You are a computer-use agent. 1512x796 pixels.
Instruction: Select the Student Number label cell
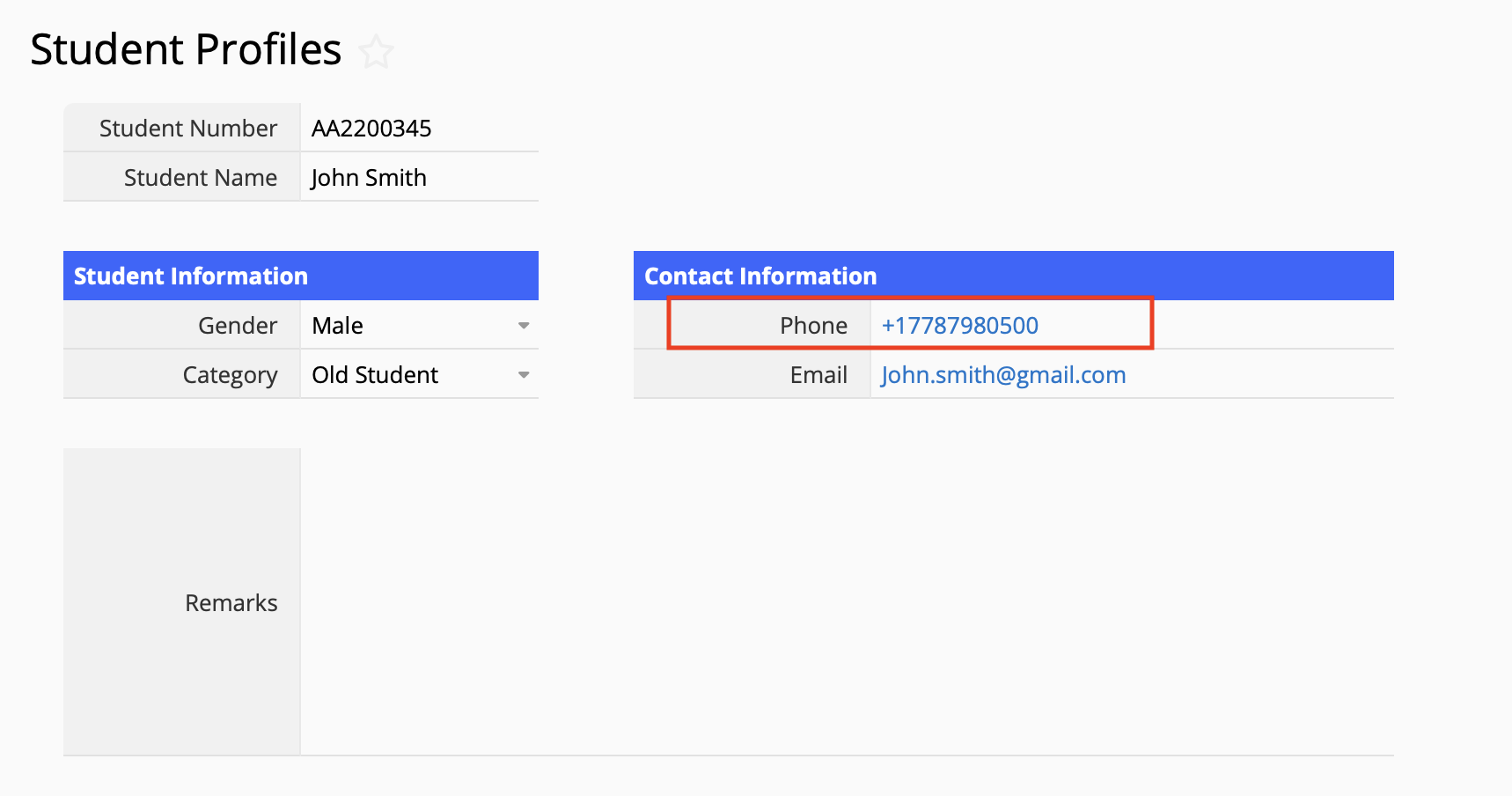click(x=188, y=129)
